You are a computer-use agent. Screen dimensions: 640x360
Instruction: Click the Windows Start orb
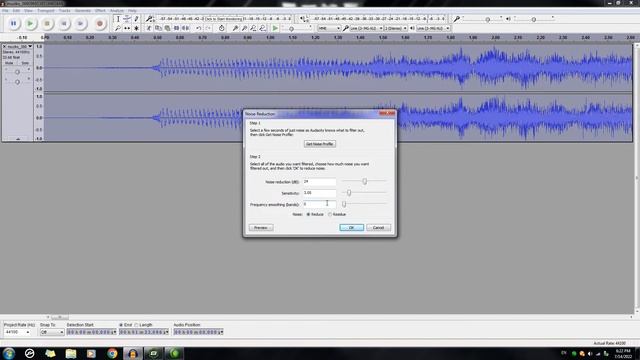(x=9, y=353)
